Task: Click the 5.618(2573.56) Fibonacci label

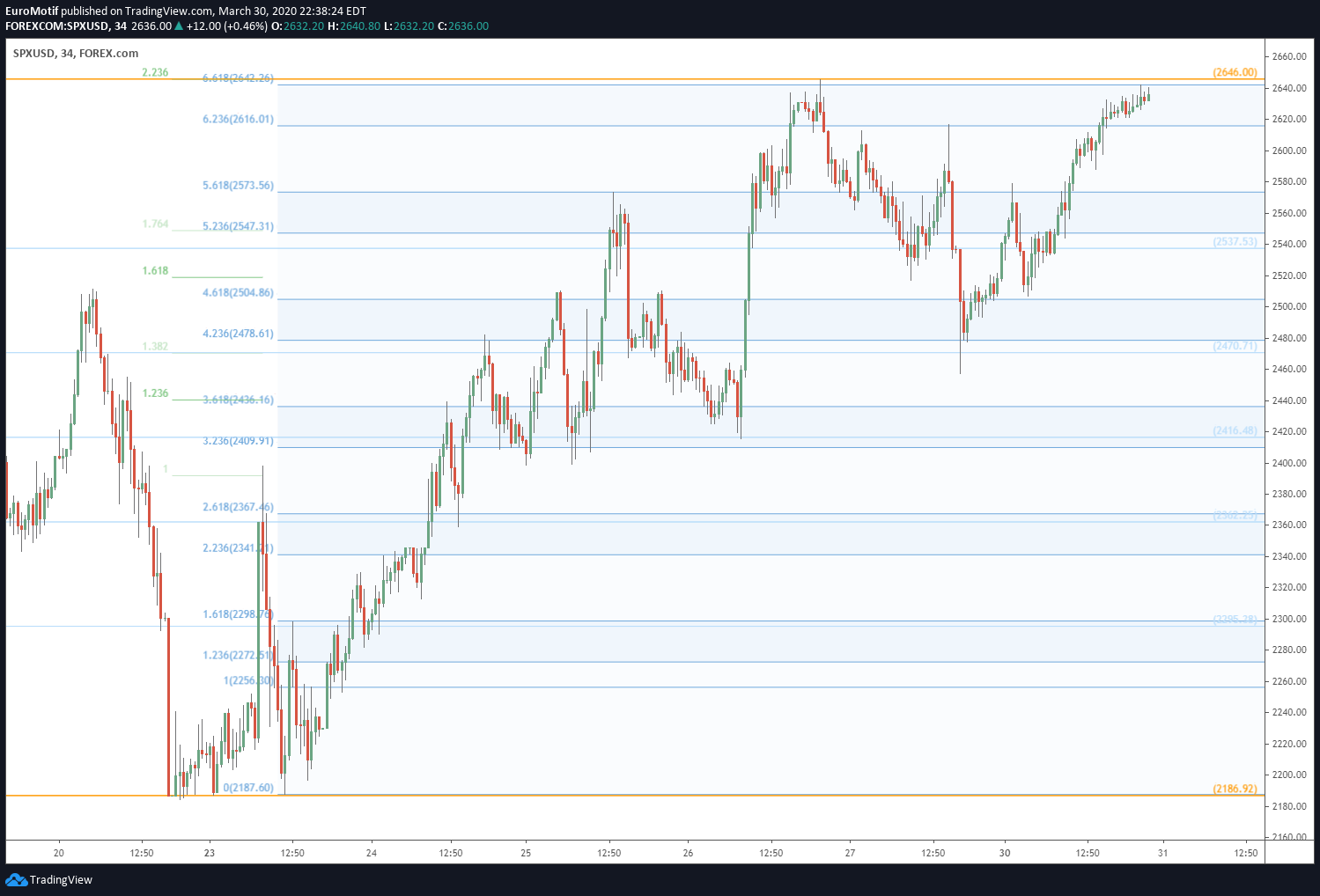Action: [x=238, y=186]
